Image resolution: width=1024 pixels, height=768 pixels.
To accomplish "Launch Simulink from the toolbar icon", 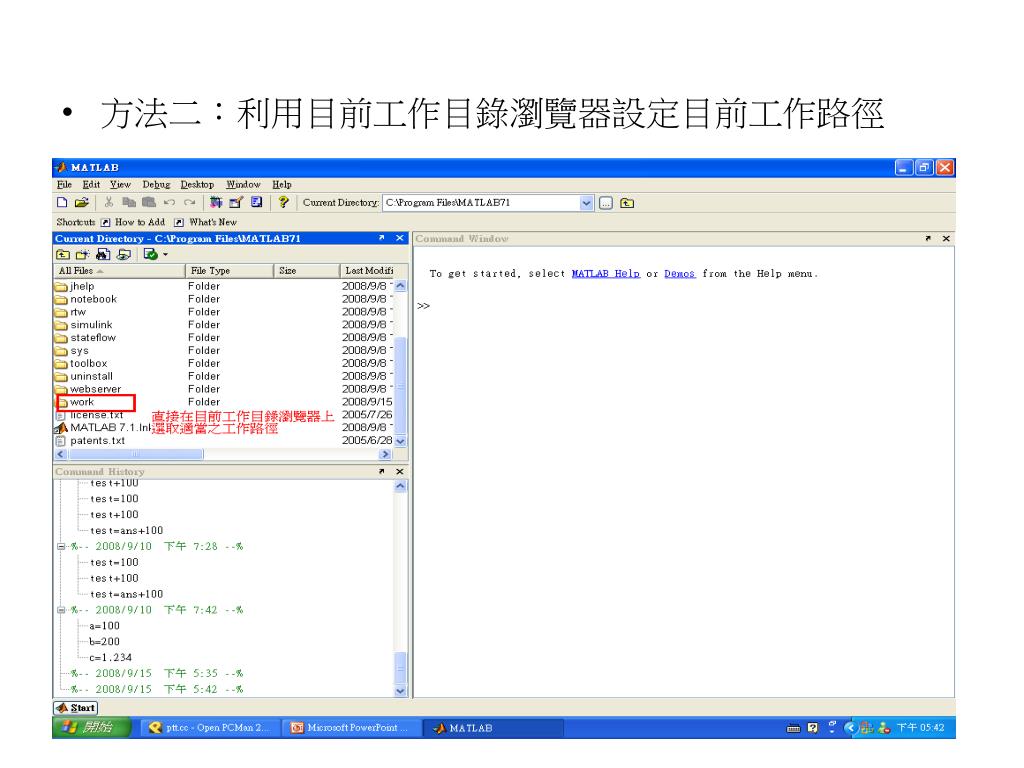I will 216,202.
